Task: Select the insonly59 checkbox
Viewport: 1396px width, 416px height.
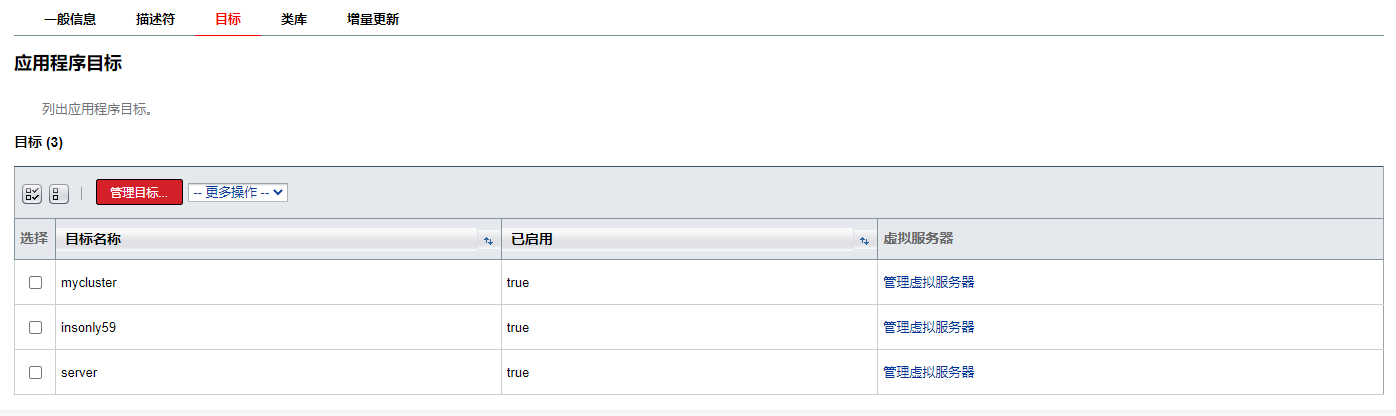Action: coord(36,327)
